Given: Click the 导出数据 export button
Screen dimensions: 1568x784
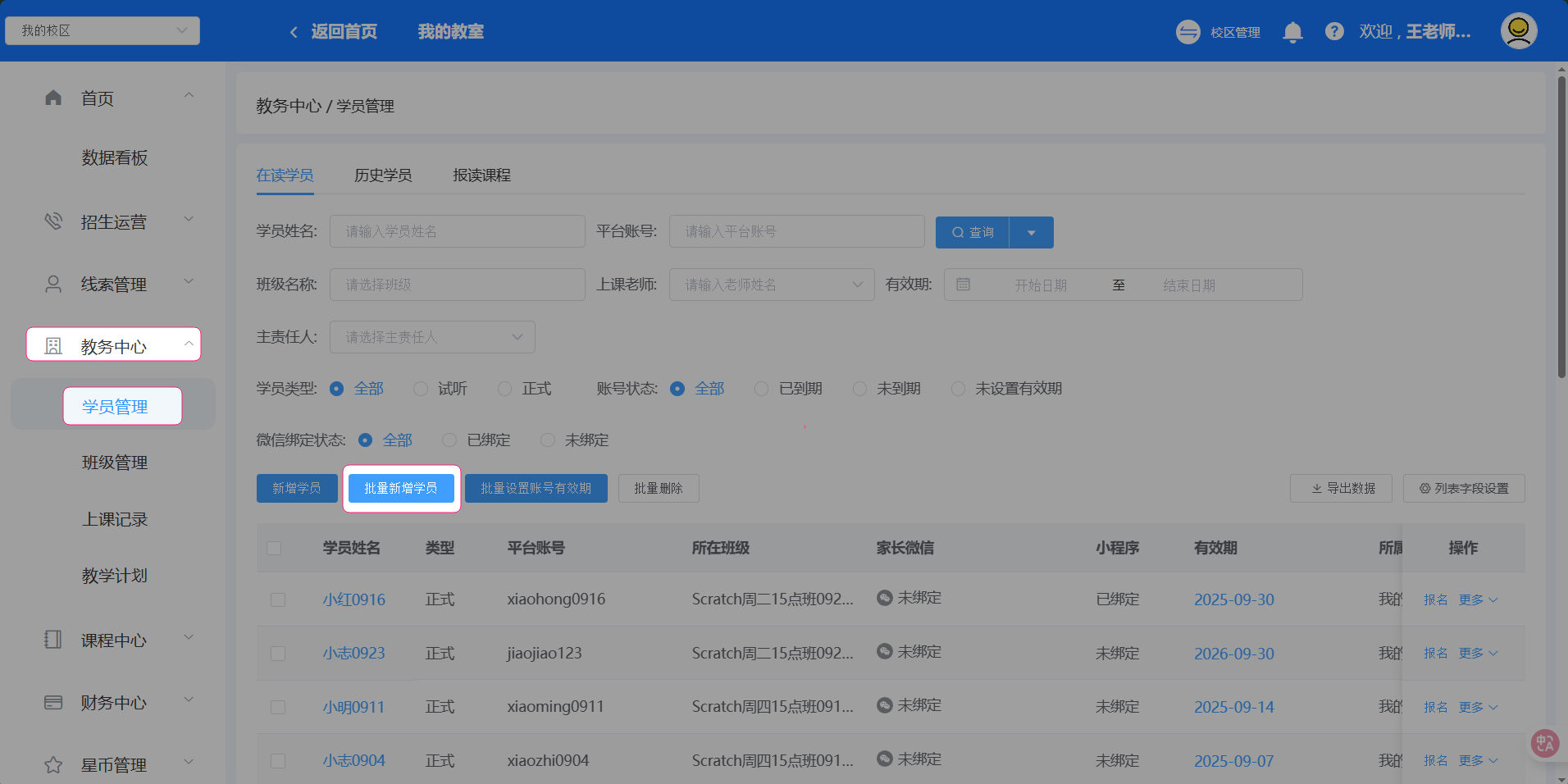Looking at the screenshot, I should click(1342, 489).
